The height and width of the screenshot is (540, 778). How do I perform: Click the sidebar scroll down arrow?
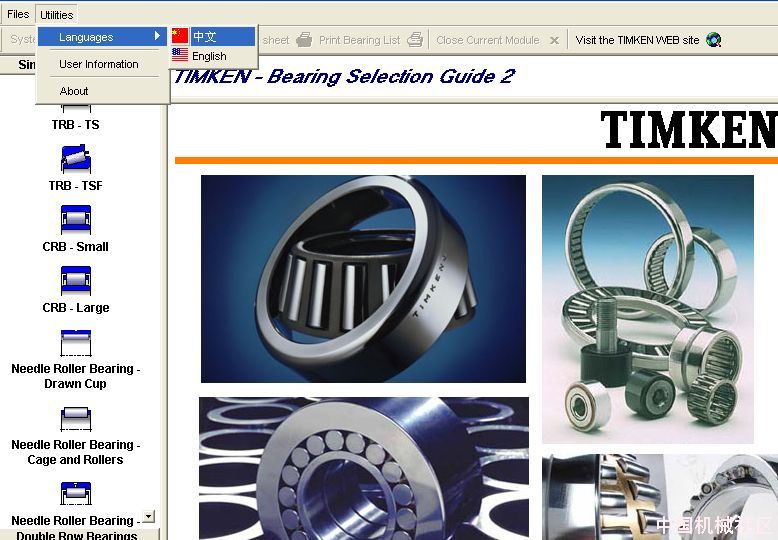click(x=148, y=517)
